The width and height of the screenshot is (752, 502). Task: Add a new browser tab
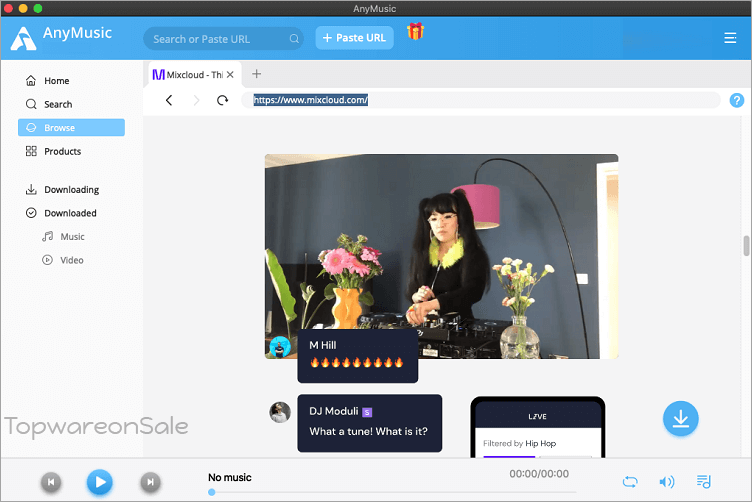click(x=257, y=74)
